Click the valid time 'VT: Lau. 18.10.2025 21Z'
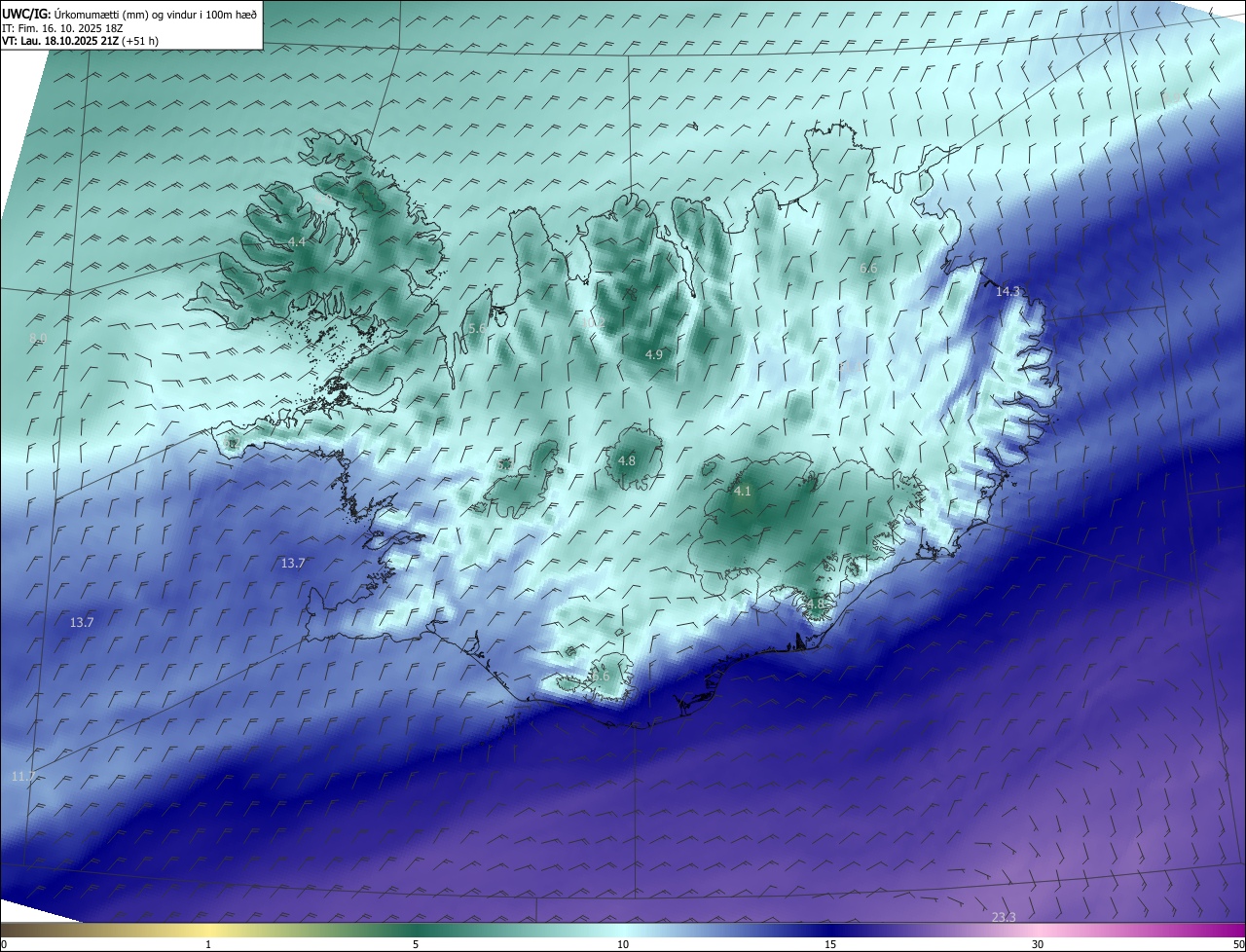This screenshot has height=952, width=1246. point(61,42)
